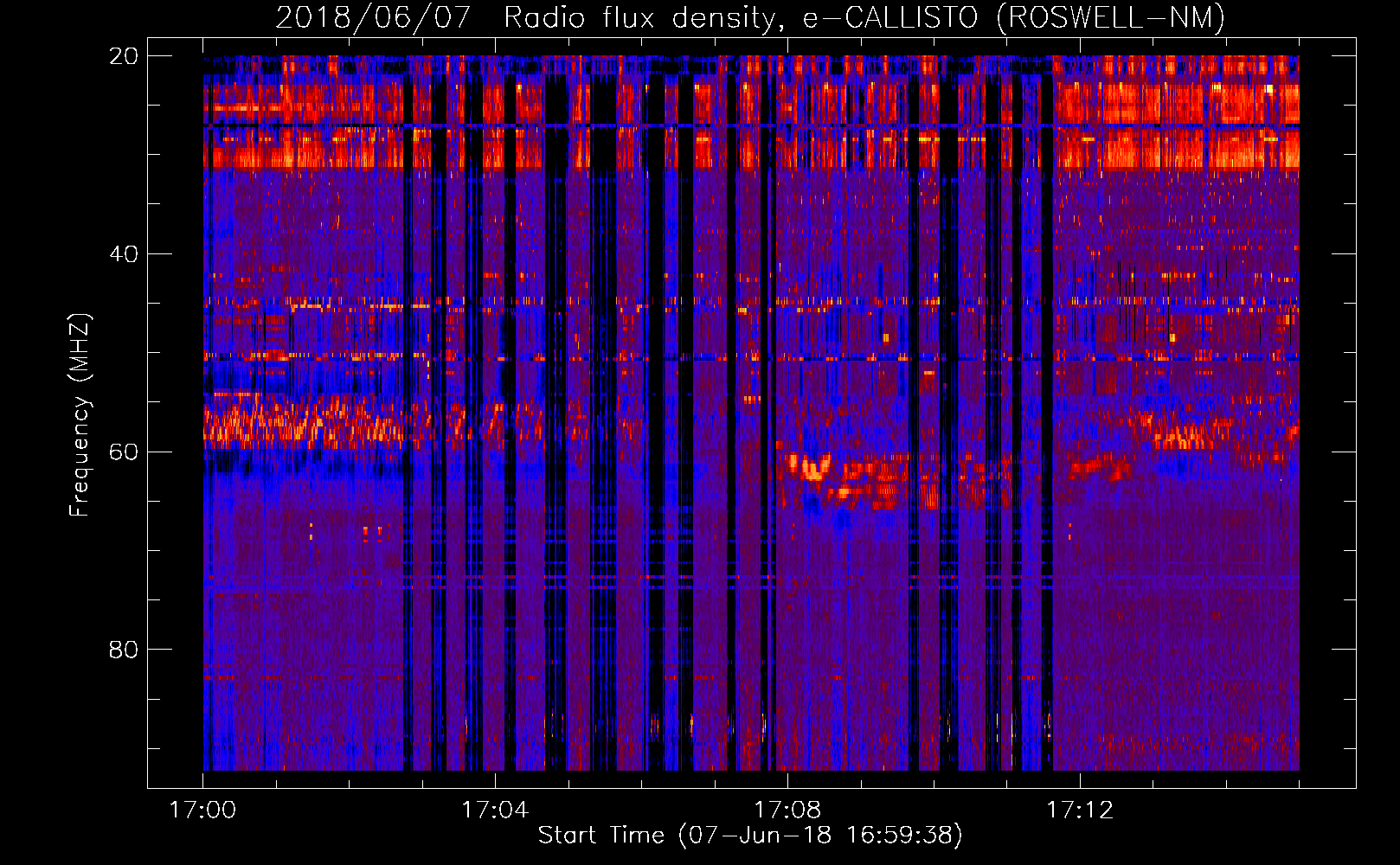
Task: Click the 'Frequency (MHZ)' axis label
Action: pyautogui.click(x=80, y=414)
